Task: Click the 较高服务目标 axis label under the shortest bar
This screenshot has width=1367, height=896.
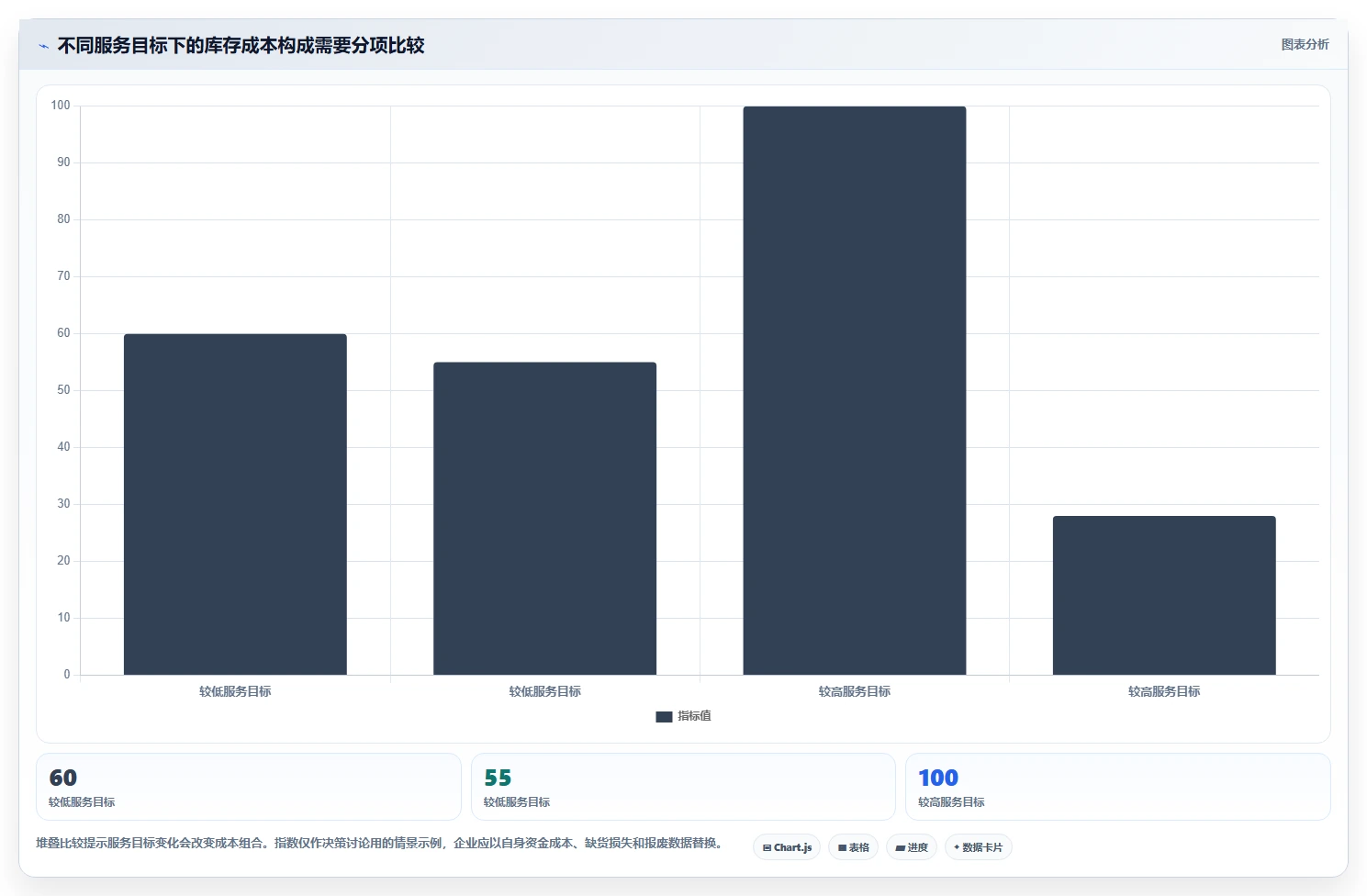Action: pyautogui.click(x=1164, y=691)
